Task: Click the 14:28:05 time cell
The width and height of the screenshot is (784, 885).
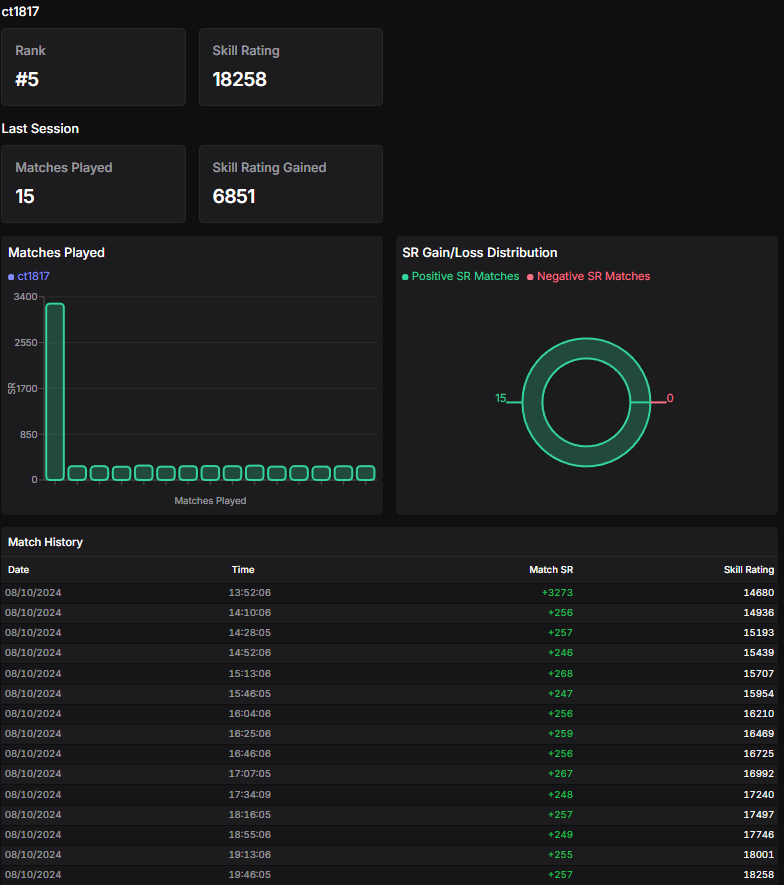Action: click(249, 633)
